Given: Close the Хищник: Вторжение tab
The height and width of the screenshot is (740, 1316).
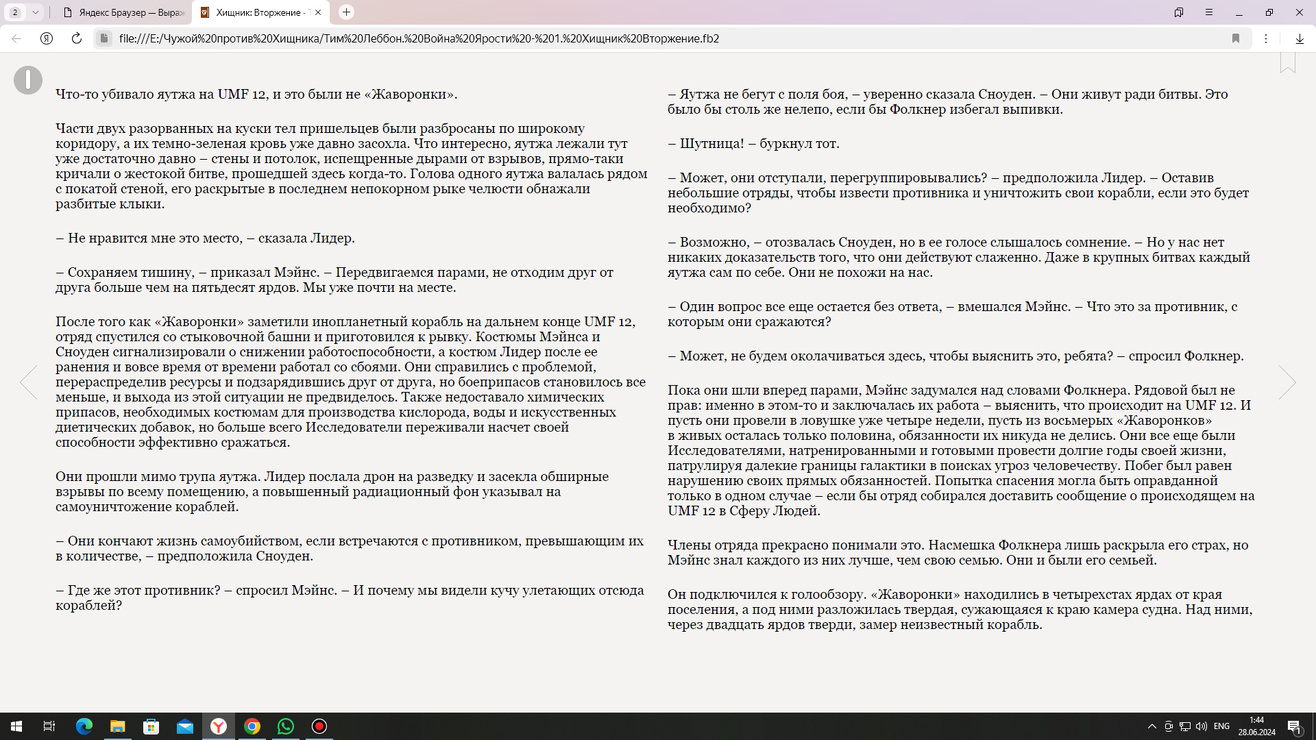Looking at the screenshot, I should [318, 12].
